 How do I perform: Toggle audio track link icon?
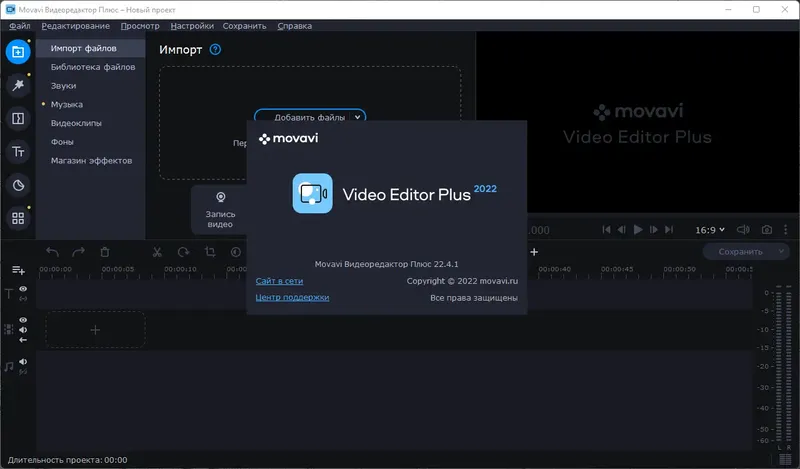coord(23,372)
